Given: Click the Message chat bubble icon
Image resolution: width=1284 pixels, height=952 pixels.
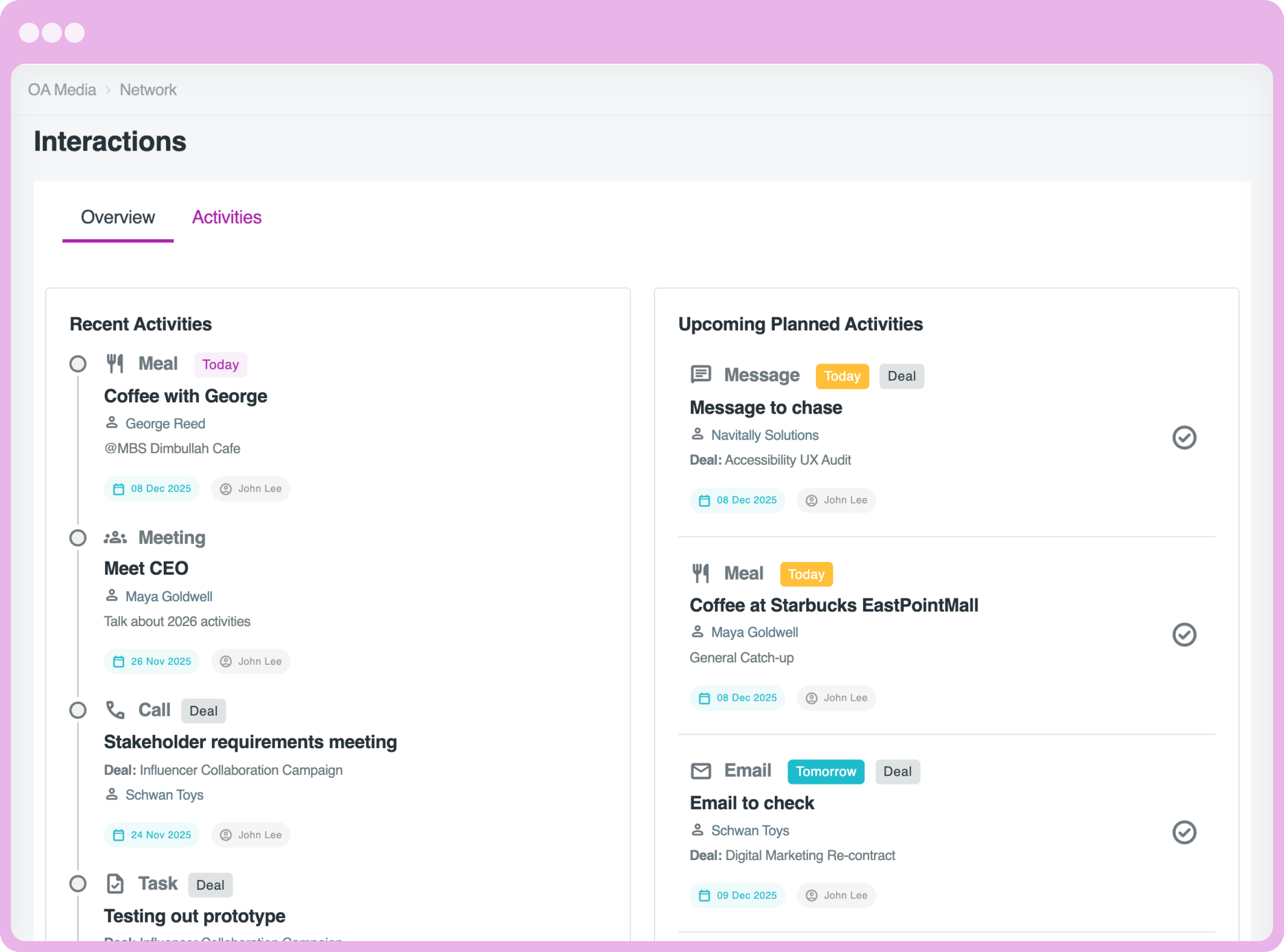Looking at the screenshot, I should pos(701,375).
